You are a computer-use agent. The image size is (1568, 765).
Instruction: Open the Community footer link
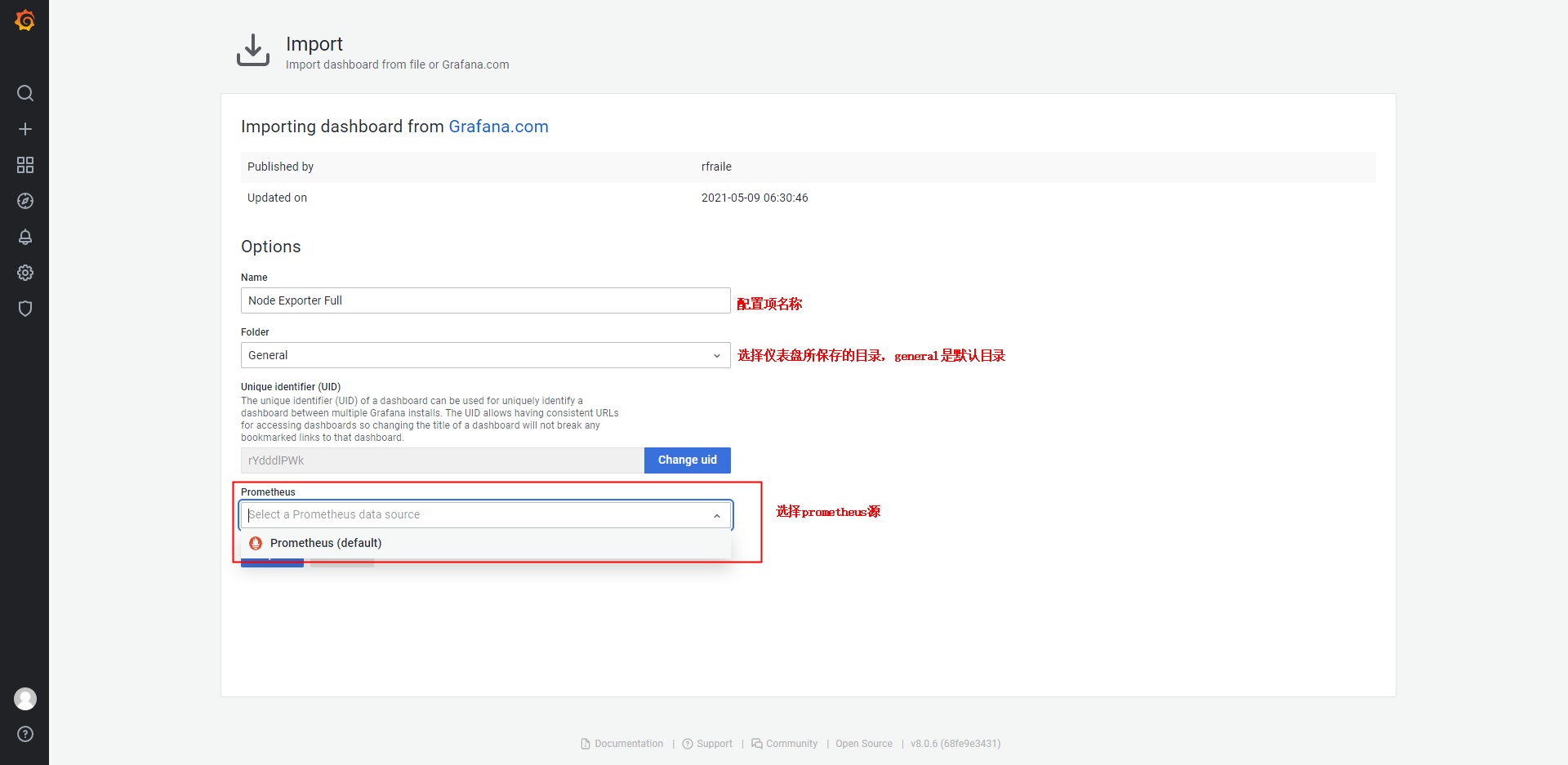click(x=784, y=744)
